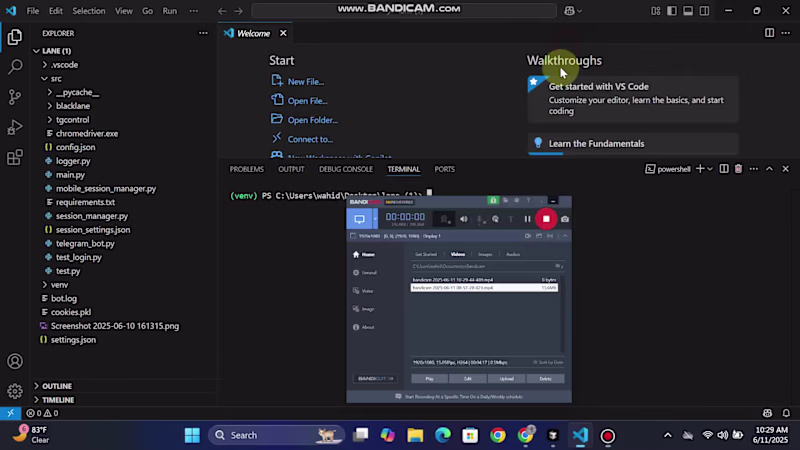Expand the .vscode folder

pos(44,65)
